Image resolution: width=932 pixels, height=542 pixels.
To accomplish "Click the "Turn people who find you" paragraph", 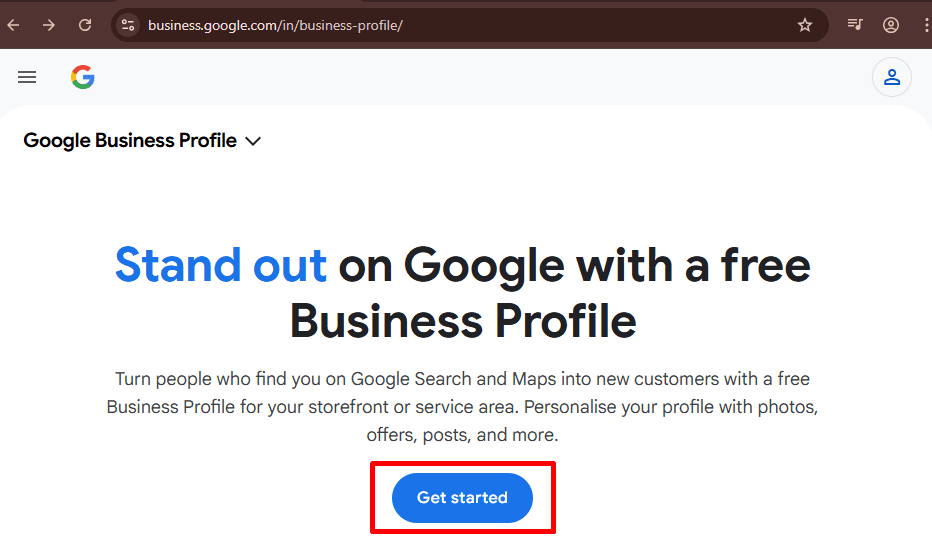I will click(462, 379).
